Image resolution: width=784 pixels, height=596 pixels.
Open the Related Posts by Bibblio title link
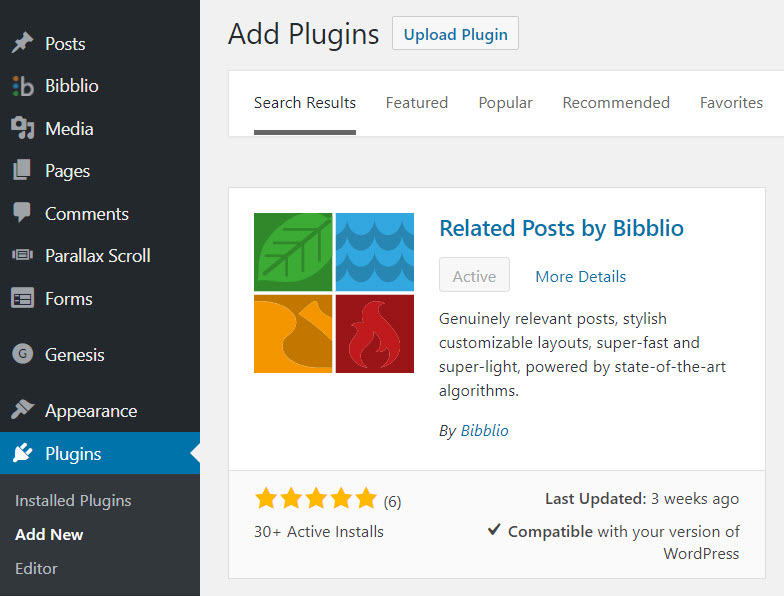pyautogui.click(x=561, y=228)
